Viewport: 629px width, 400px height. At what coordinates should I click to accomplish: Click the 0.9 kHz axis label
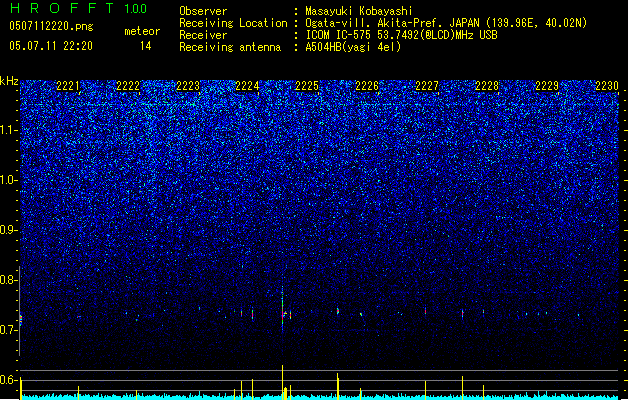8,230
